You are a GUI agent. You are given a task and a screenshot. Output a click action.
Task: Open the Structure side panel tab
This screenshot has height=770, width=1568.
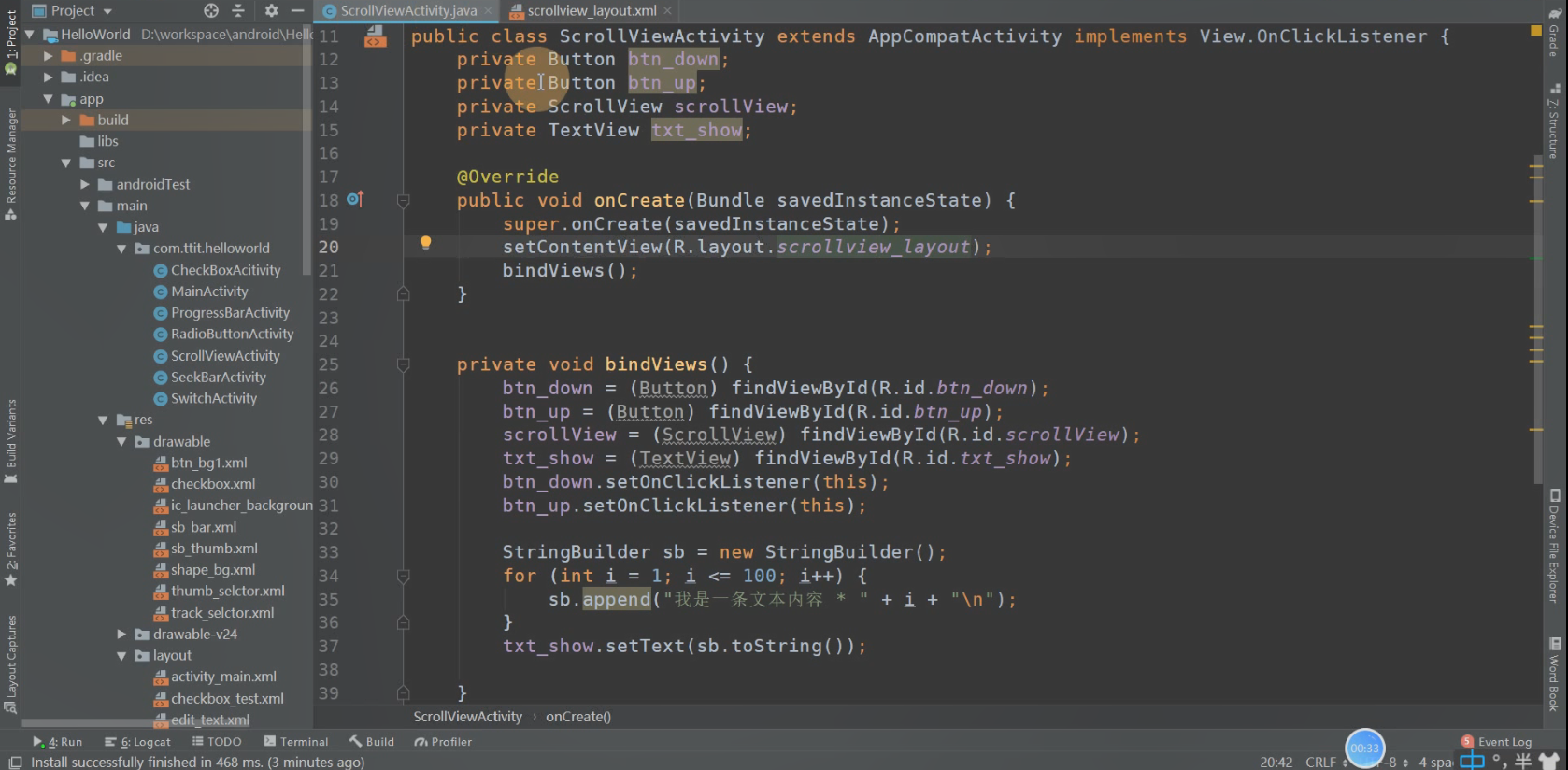tap(1554, 121)
